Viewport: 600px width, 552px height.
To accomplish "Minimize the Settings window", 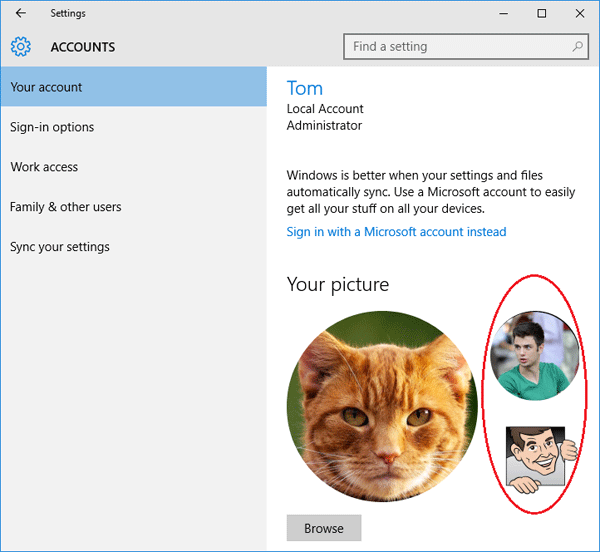I will (496, 14).
